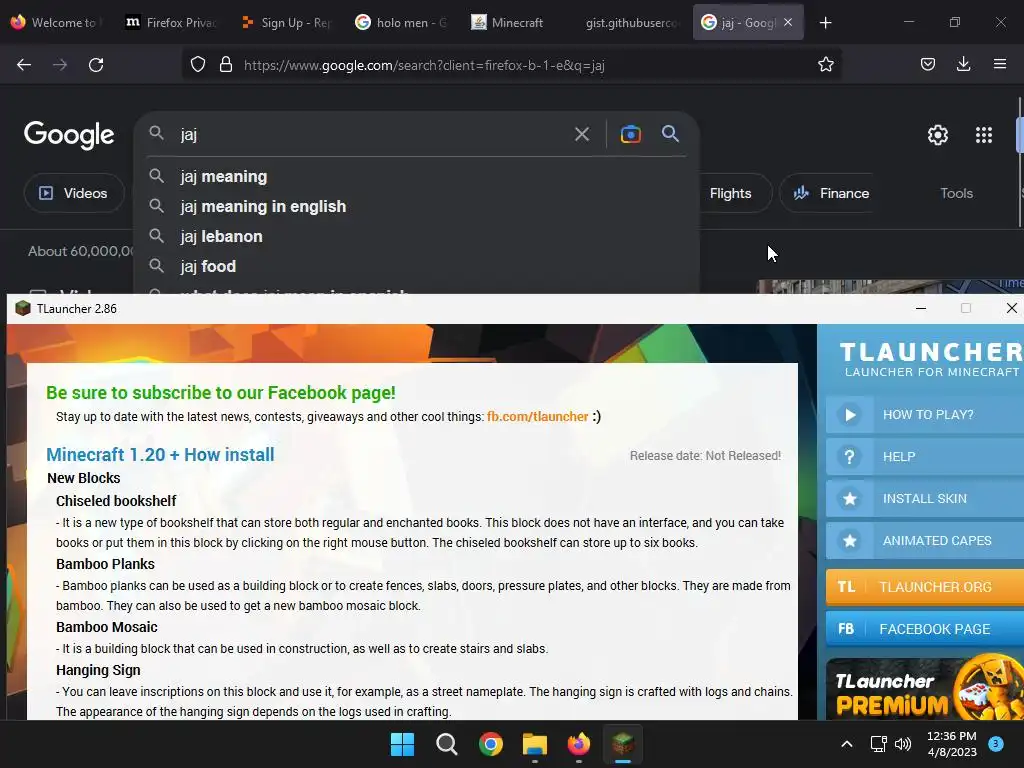
Task: Open the Firefox tracking protection shield
Action: pos(198,65)
